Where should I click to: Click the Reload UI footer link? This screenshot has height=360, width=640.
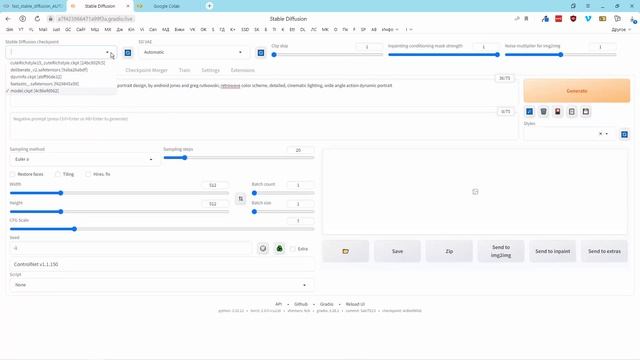(355, 304)
